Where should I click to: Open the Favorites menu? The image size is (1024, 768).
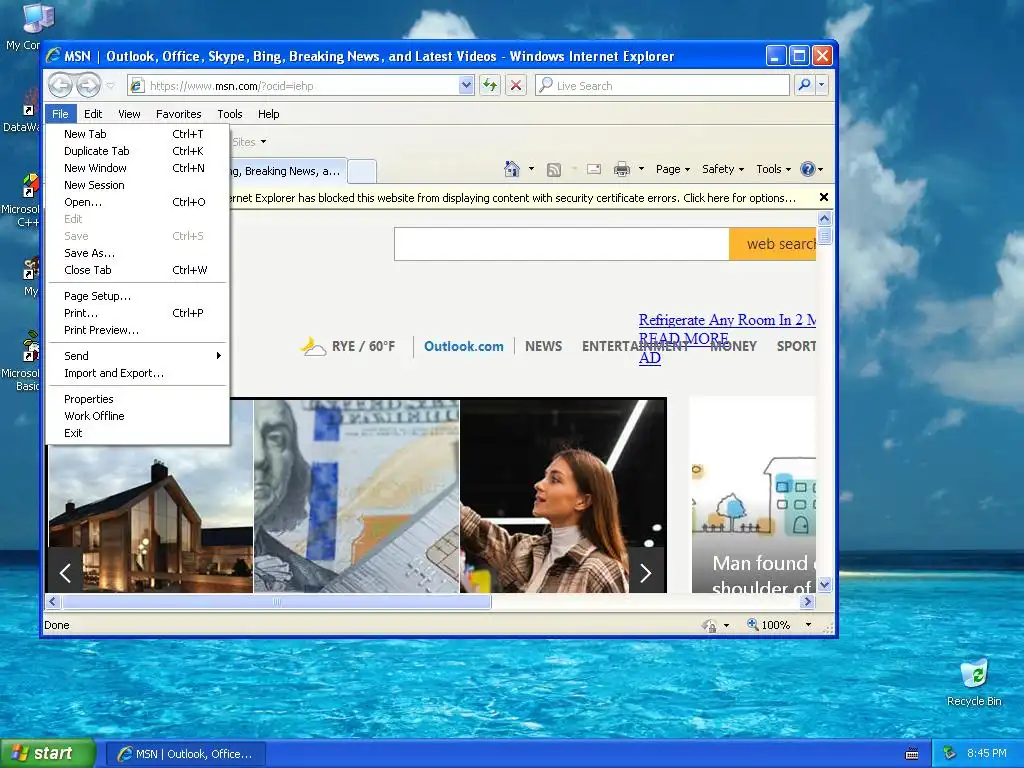tap(178, 114)
